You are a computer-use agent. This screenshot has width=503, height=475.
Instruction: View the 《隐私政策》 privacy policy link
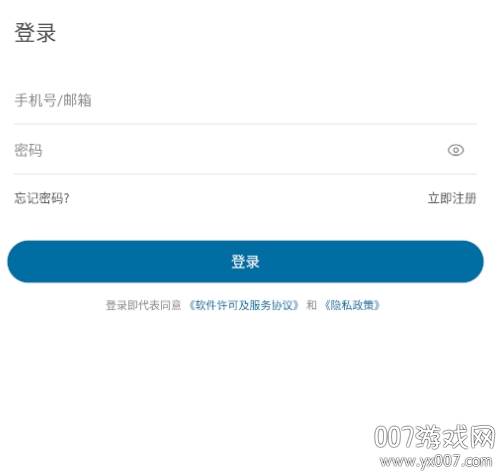(352, 305)
